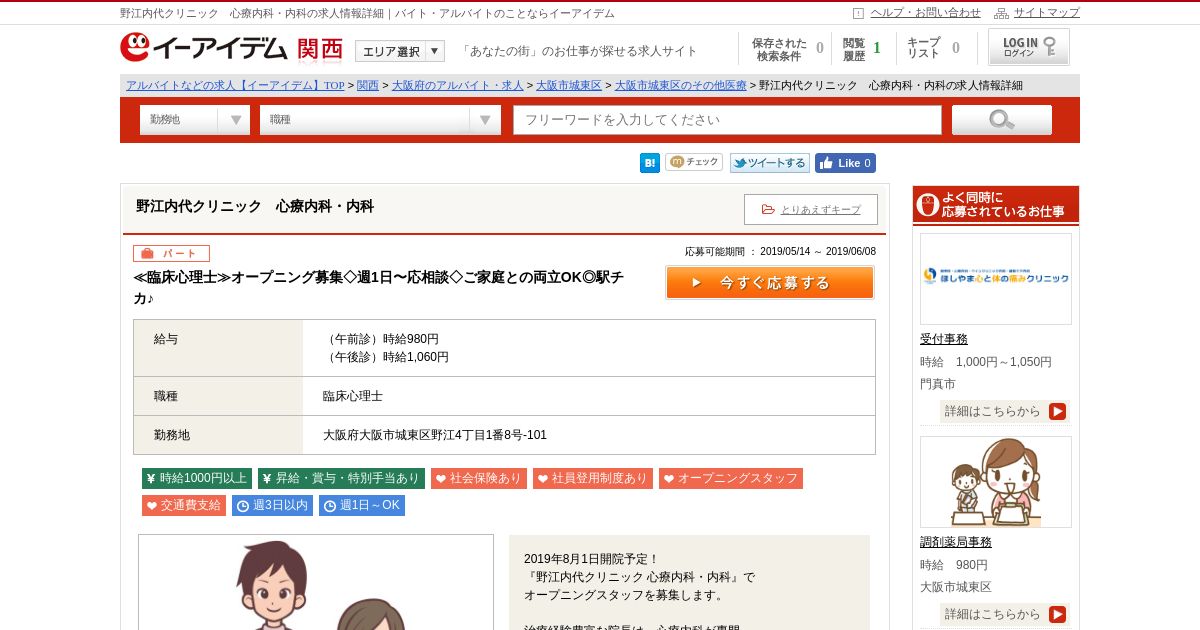Open ヘルプ・お問い合わせ help link
Screen dimensions: 1200x630
[x=925, y=12]
